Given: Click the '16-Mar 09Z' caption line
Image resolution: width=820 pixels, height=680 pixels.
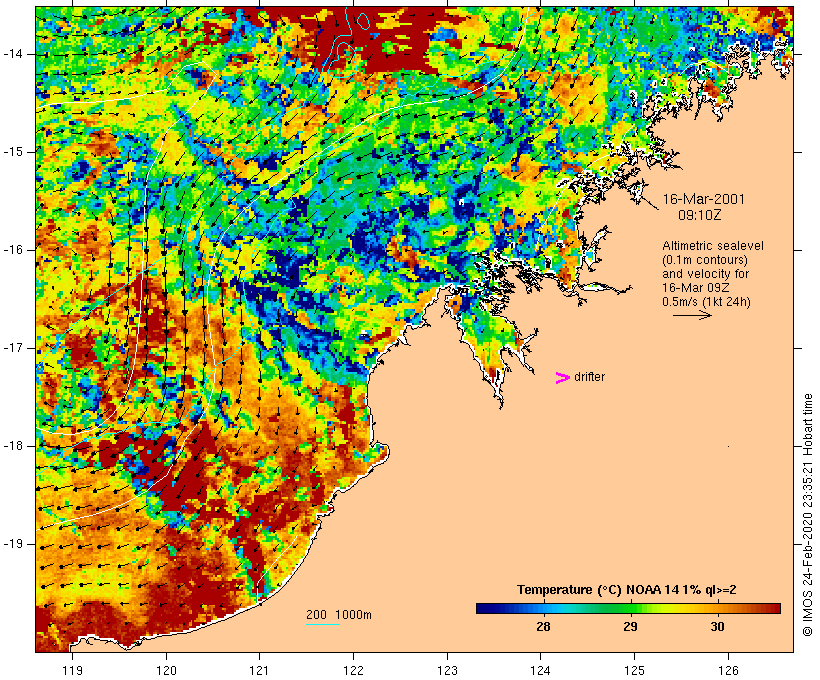Looking at the screenshot, I should click(696, 288).
